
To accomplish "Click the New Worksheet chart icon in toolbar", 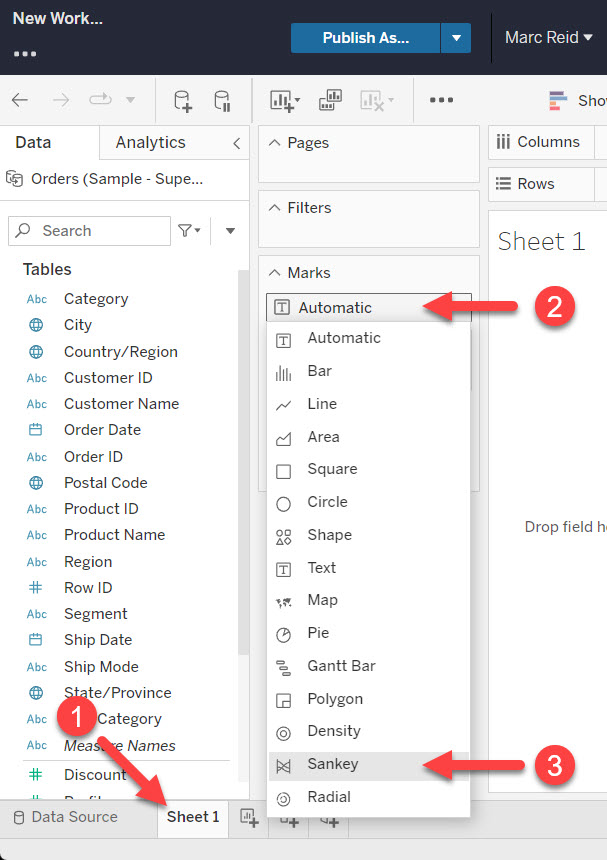I will (284, 100).
